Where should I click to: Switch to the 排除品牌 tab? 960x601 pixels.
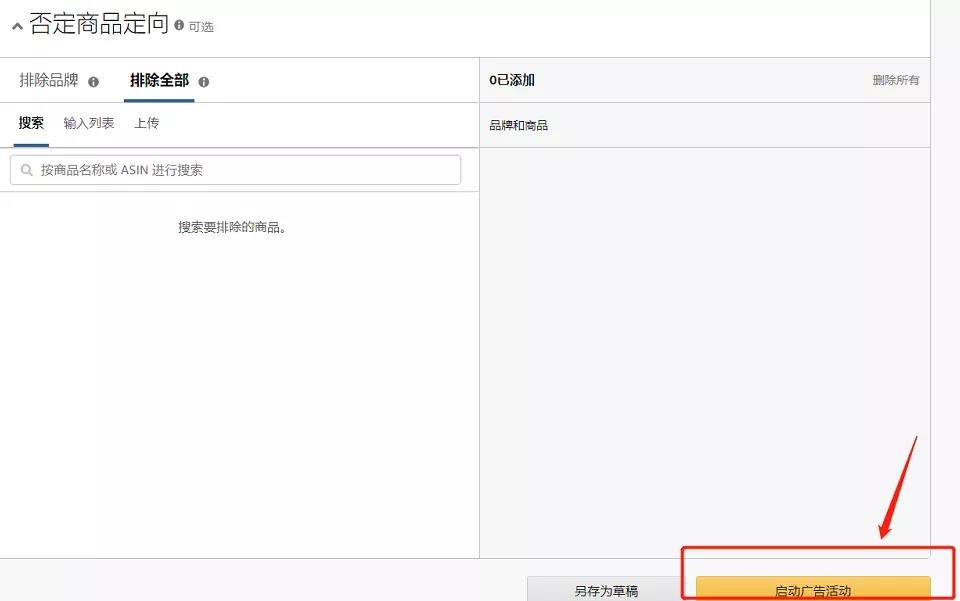[x=49, y=80]
